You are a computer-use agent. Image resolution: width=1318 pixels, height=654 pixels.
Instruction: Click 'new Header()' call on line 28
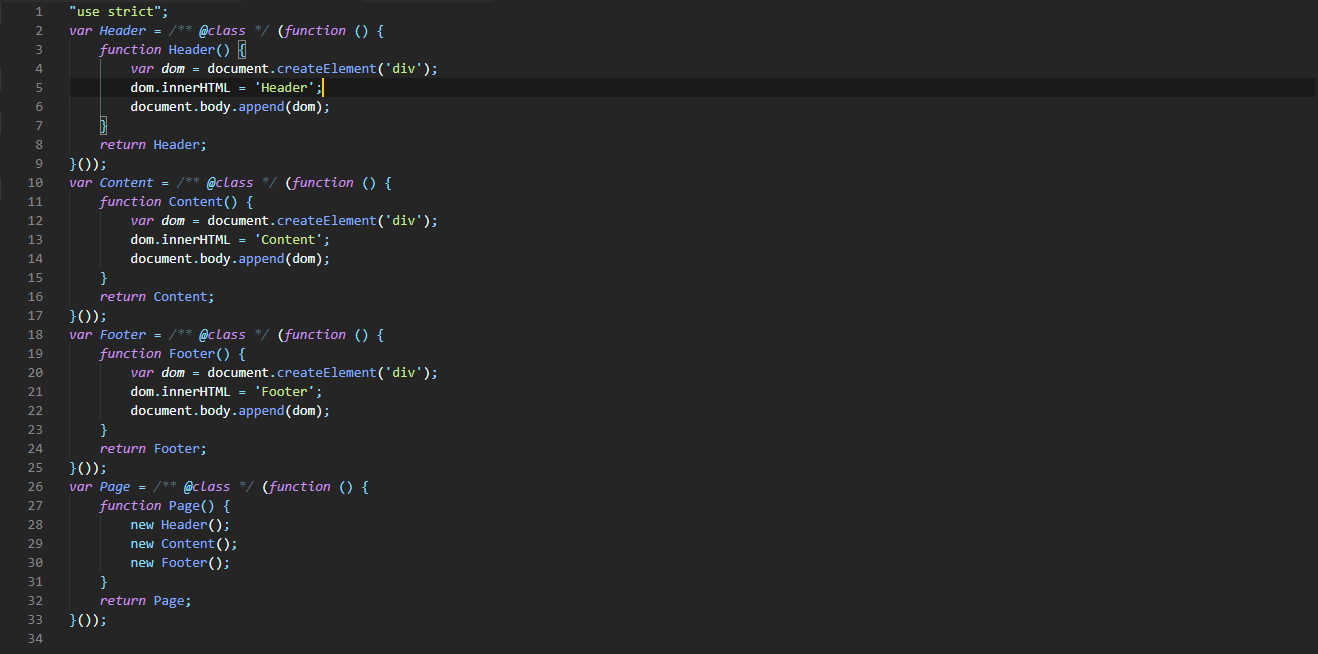point(180,524)
